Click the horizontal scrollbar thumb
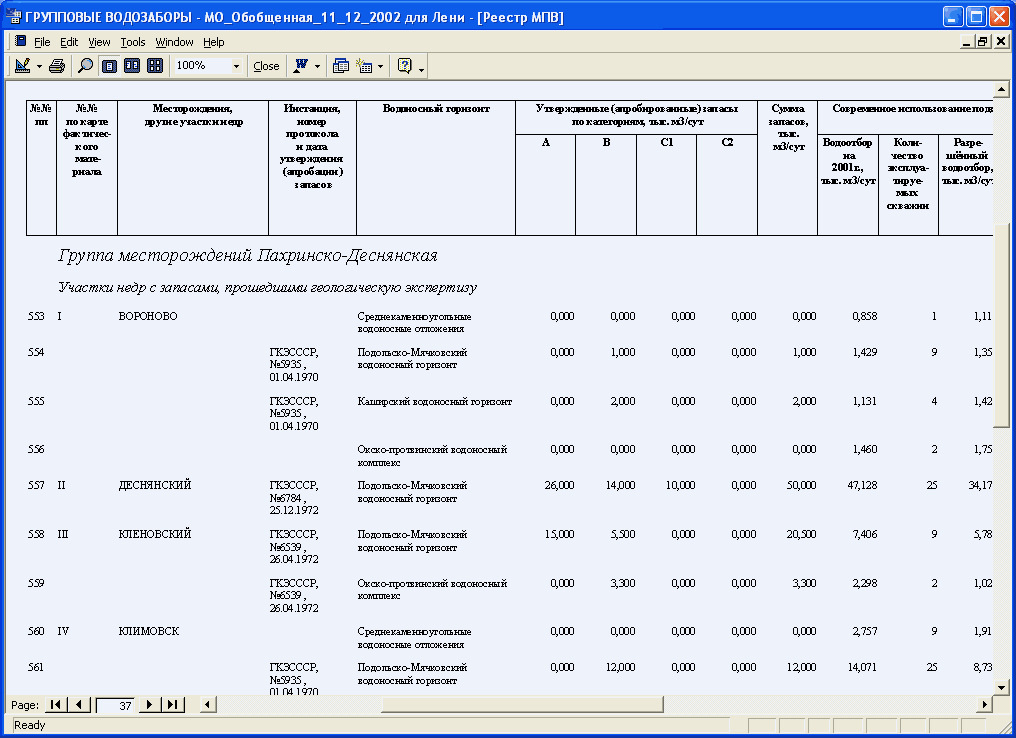The height and width of the screenshot is (738, 1016). 522,705
